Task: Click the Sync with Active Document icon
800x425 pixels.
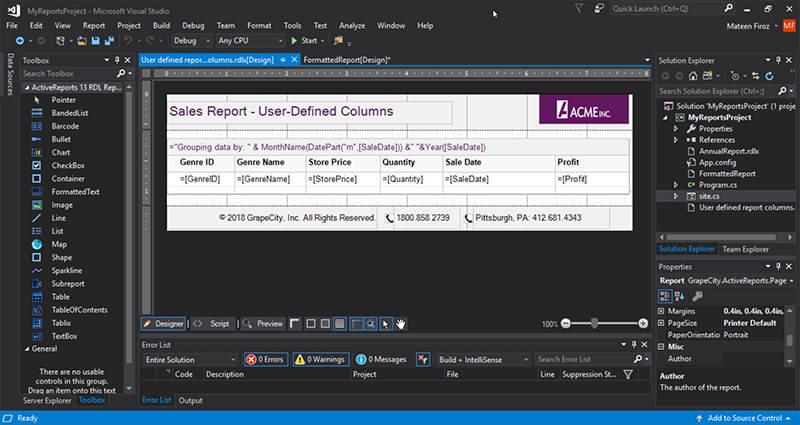Action: [x=756, y=76]
